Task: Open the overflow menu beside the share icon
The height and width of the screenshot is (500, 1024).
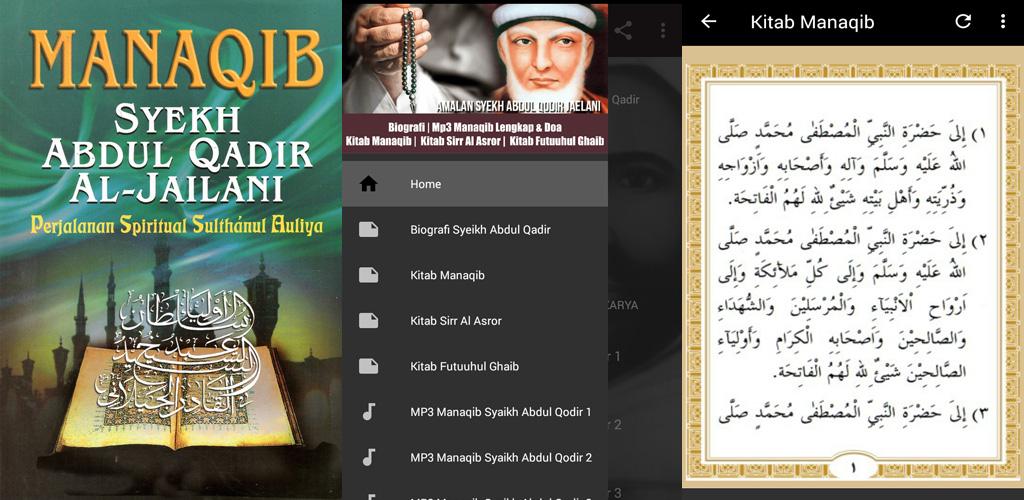Action: pos(663,30)
